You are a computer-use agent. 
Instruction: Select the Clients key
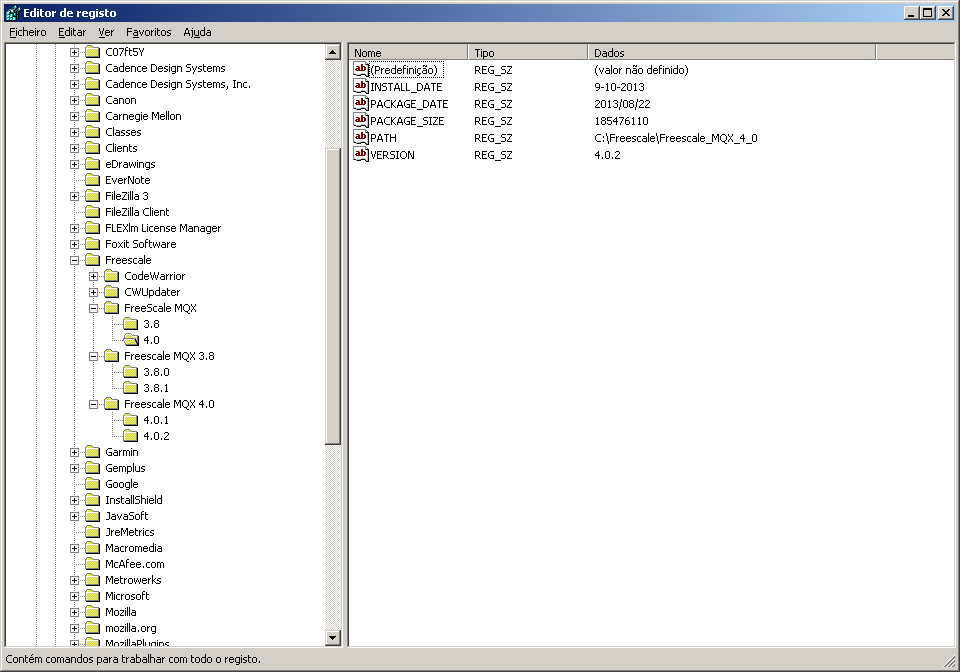point(121,148)
